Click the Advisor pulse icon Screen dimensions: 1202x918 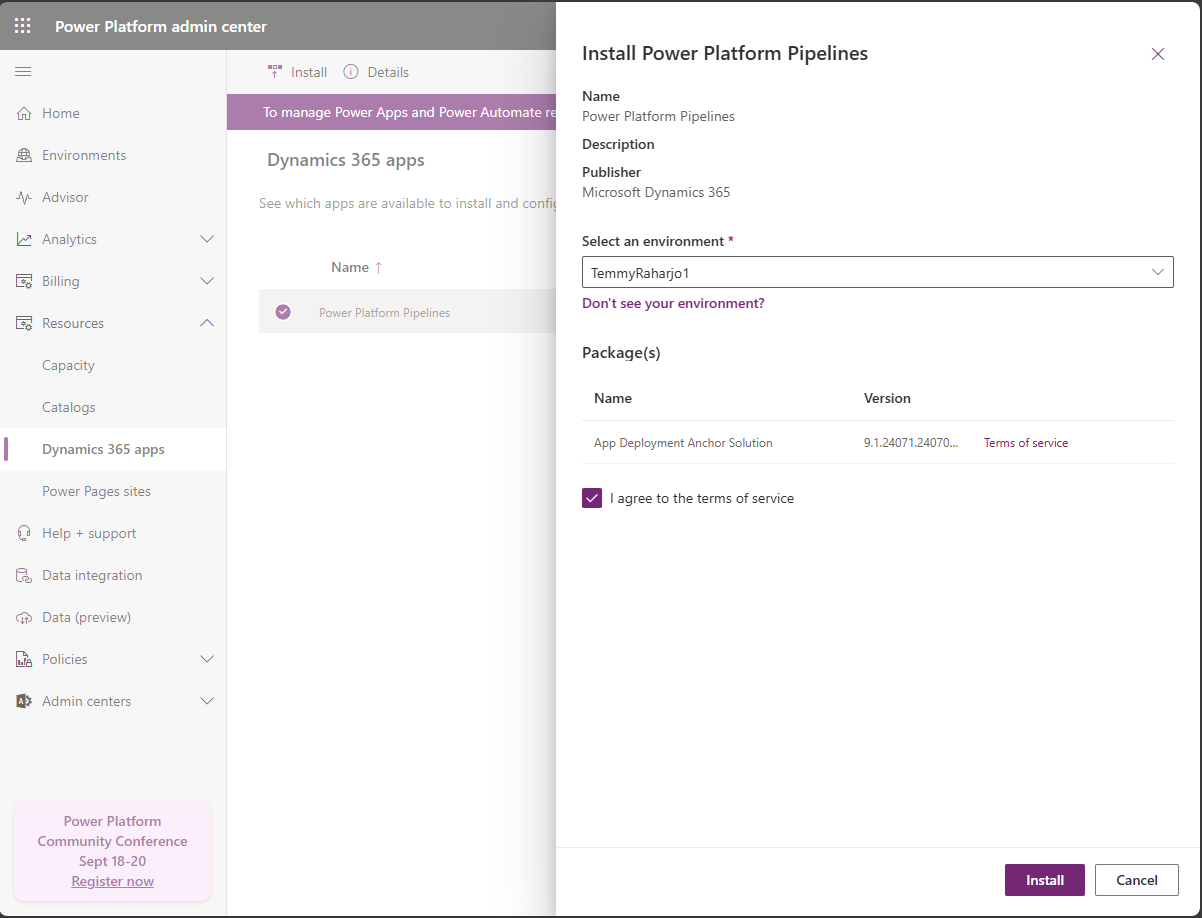click(24, 197)
